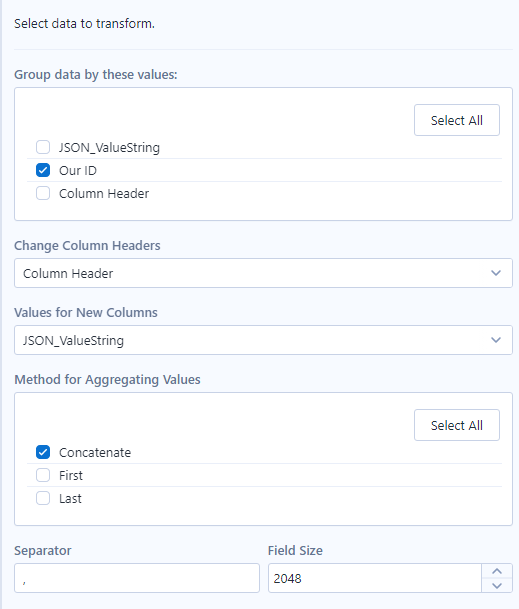Uncheck the Our ID checkbox

(x=43, y=170)
